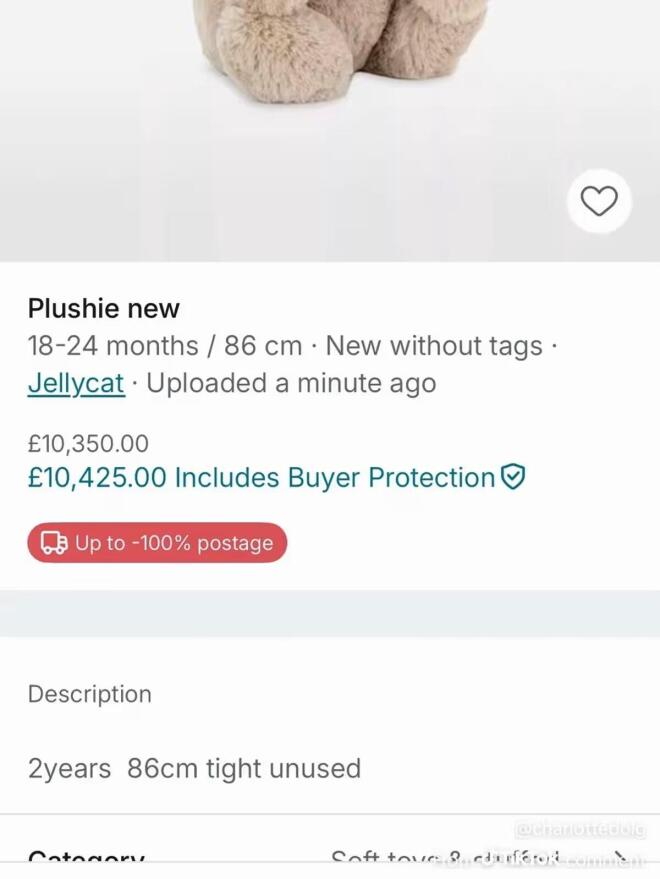
Task: Tap the £10,425.00 total price amount
Action: 97,478
